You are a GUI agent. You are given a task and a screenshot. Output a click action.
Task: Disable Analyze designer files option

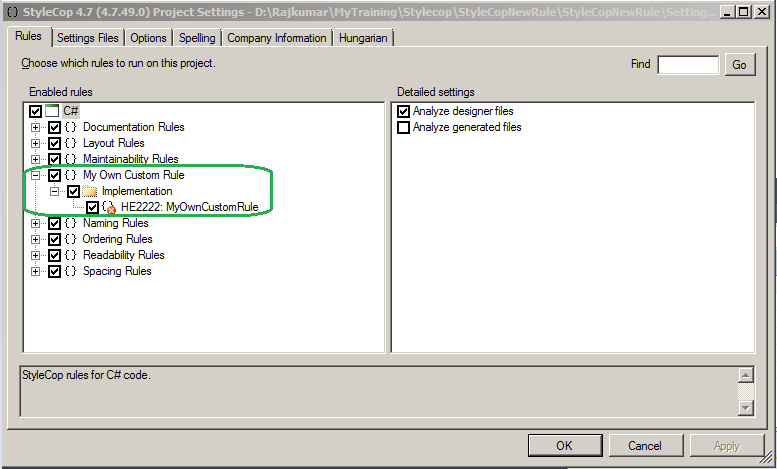click(403, 111)
